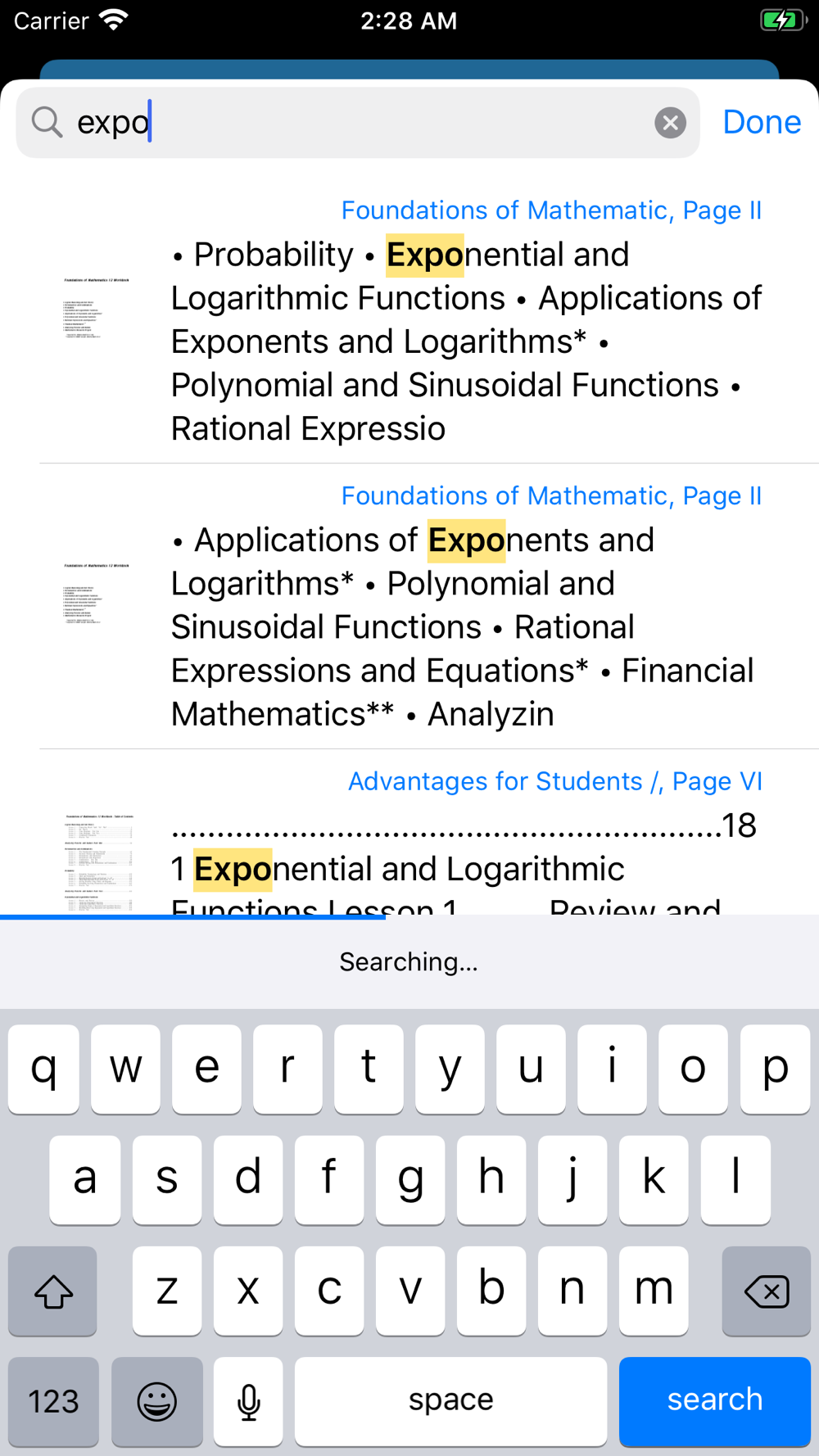Open Advantages for Students, Page VI link

coord(554,782)
